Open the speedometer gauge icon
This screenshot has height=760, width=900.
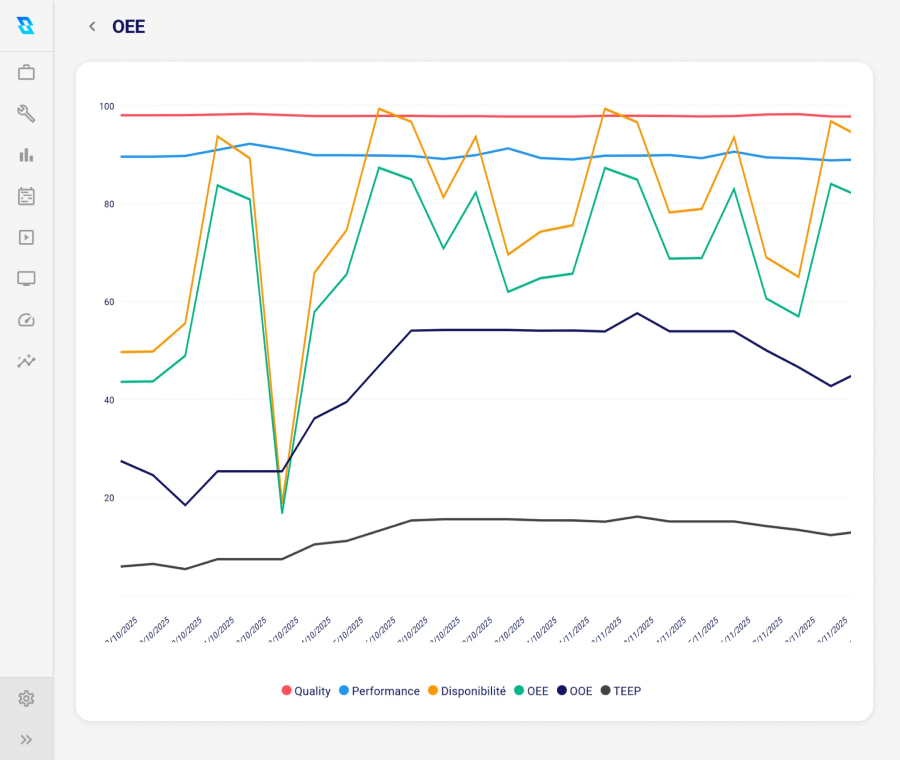(26, 320)
